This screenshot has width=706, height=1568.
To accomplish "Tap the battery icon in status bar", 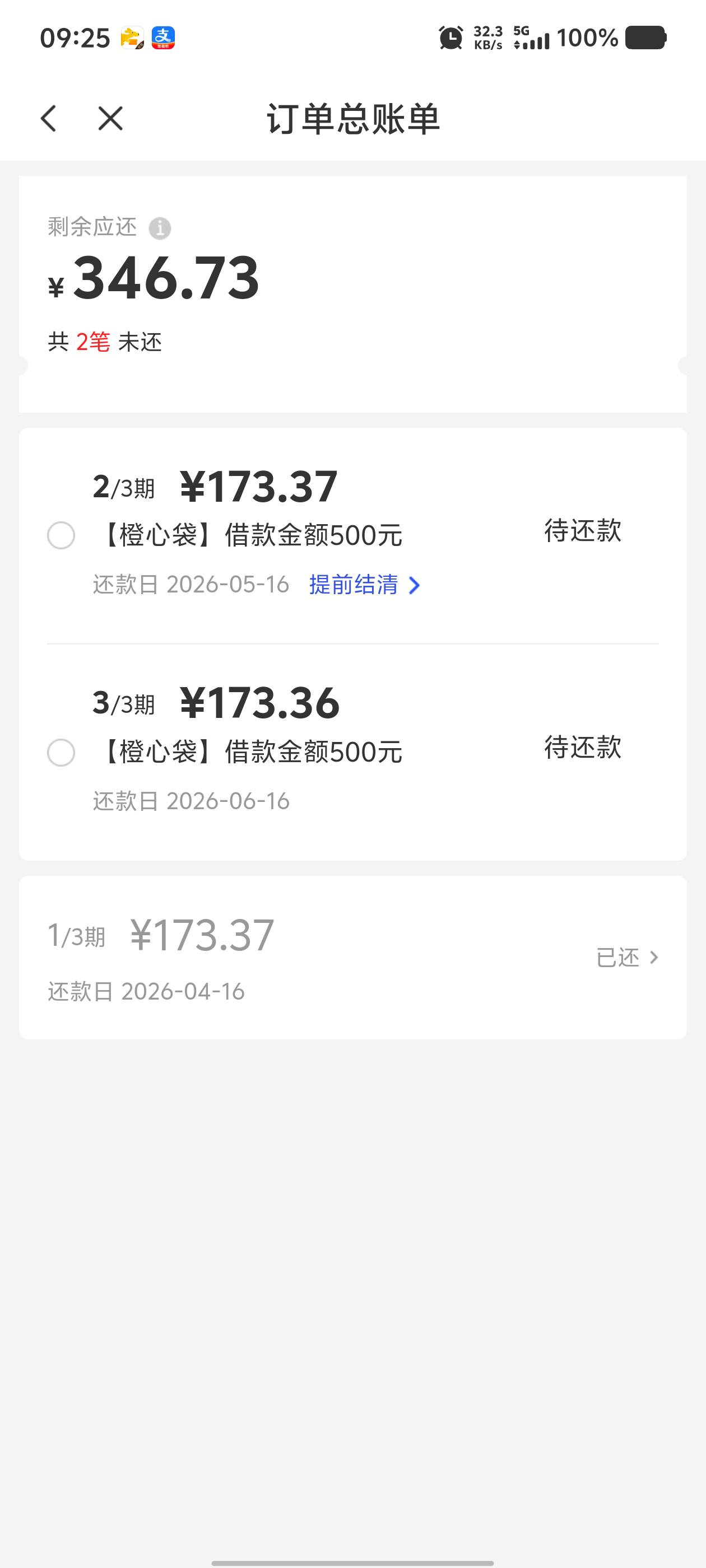I will point(645,38).
